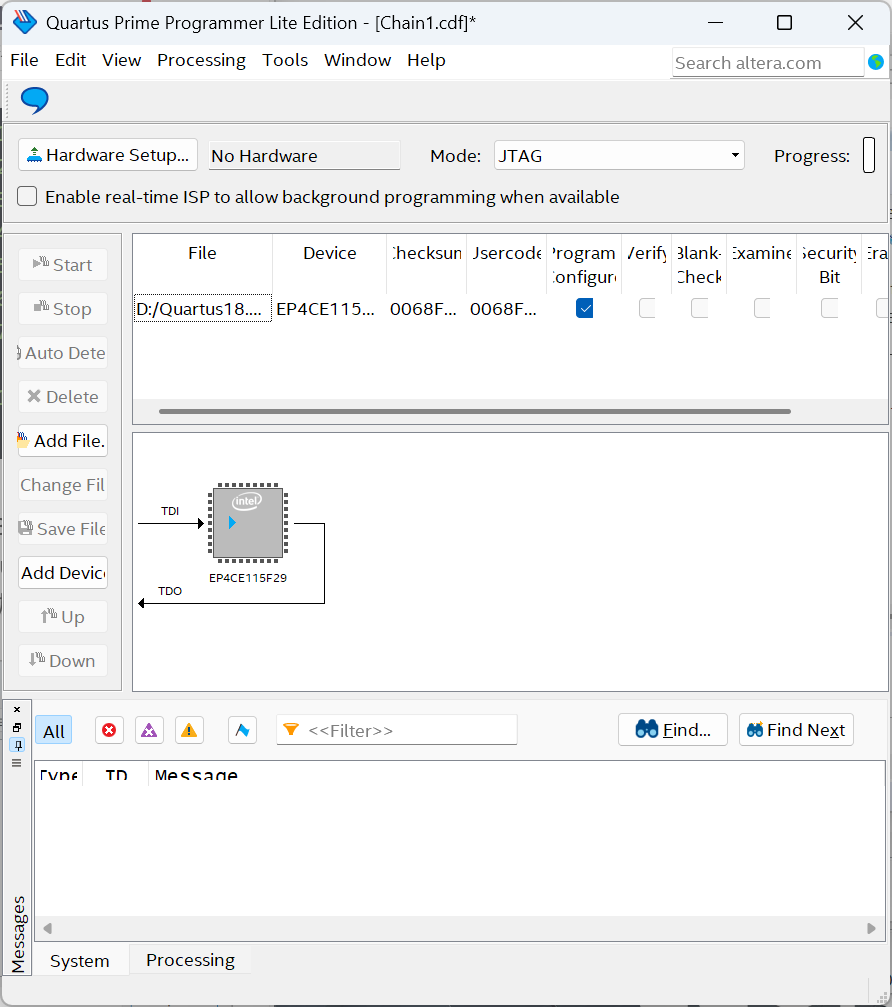Screen dimensions: 892x1007
Task: Select the EP4CE115... device cell
Action: [329, 309]
